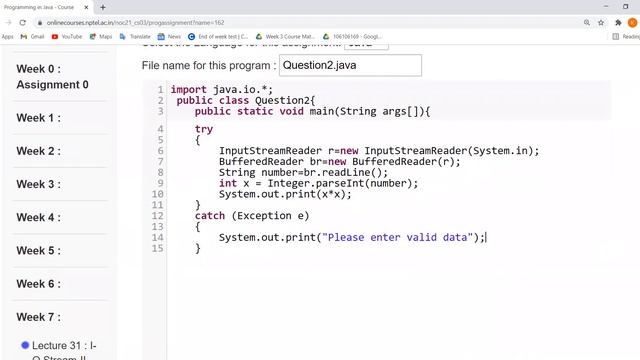Reload the page with the refresh icon
The image size is (640, 360).
point(22,23)
